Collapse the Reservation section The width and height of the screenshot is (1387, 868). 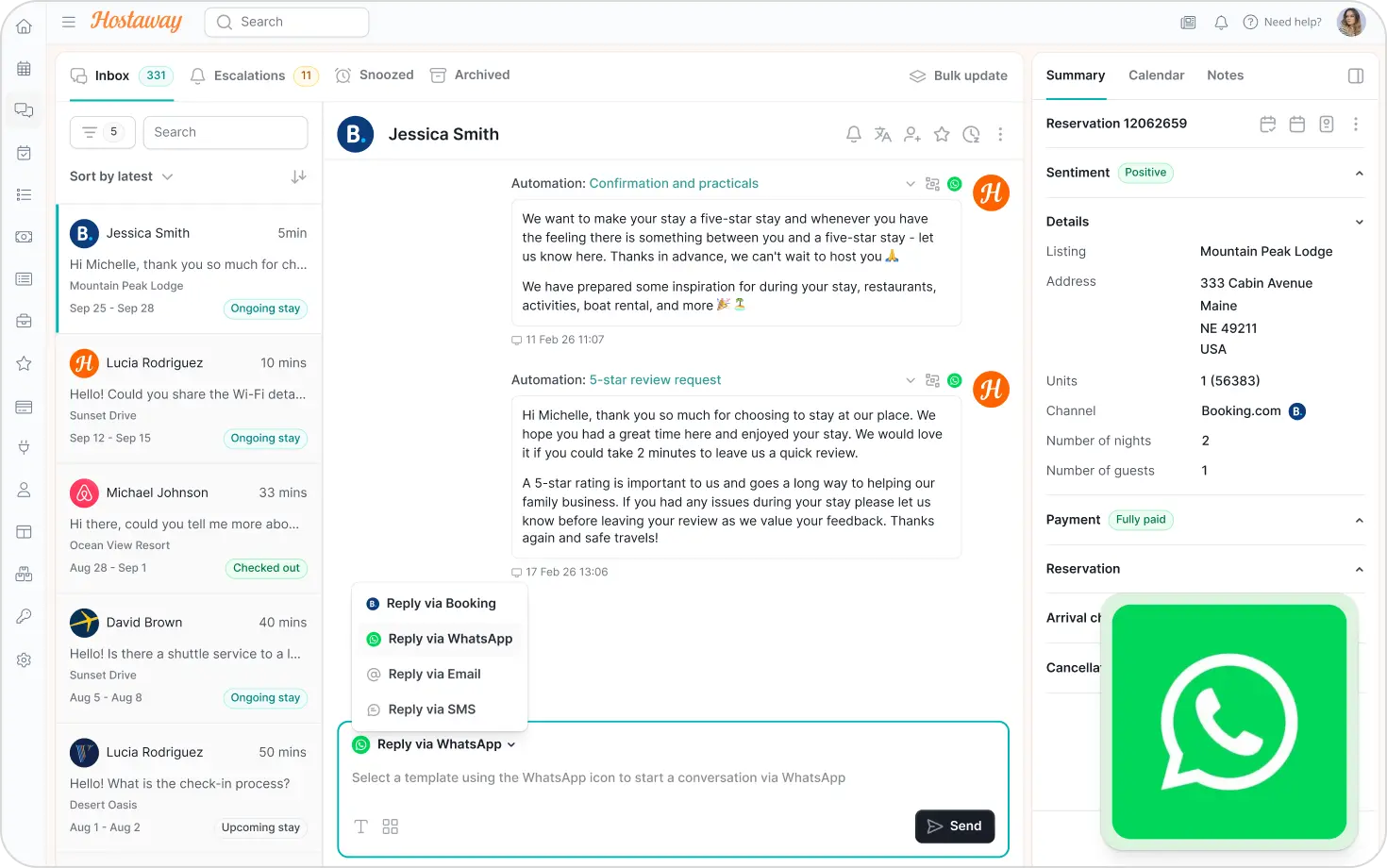(1360, 569)
